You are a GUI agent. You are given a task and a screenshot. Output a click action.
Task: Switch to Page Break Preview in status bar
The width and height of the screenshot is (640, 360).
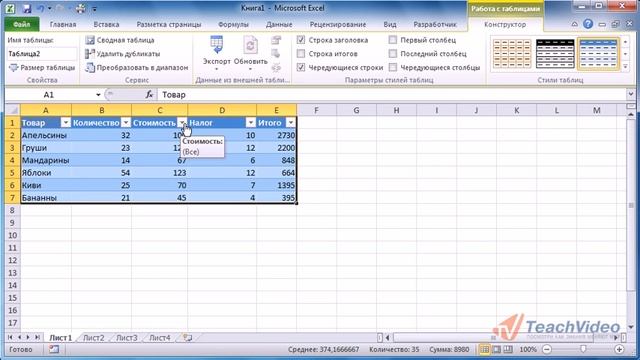pyautogui.click(x=508, y=349)
